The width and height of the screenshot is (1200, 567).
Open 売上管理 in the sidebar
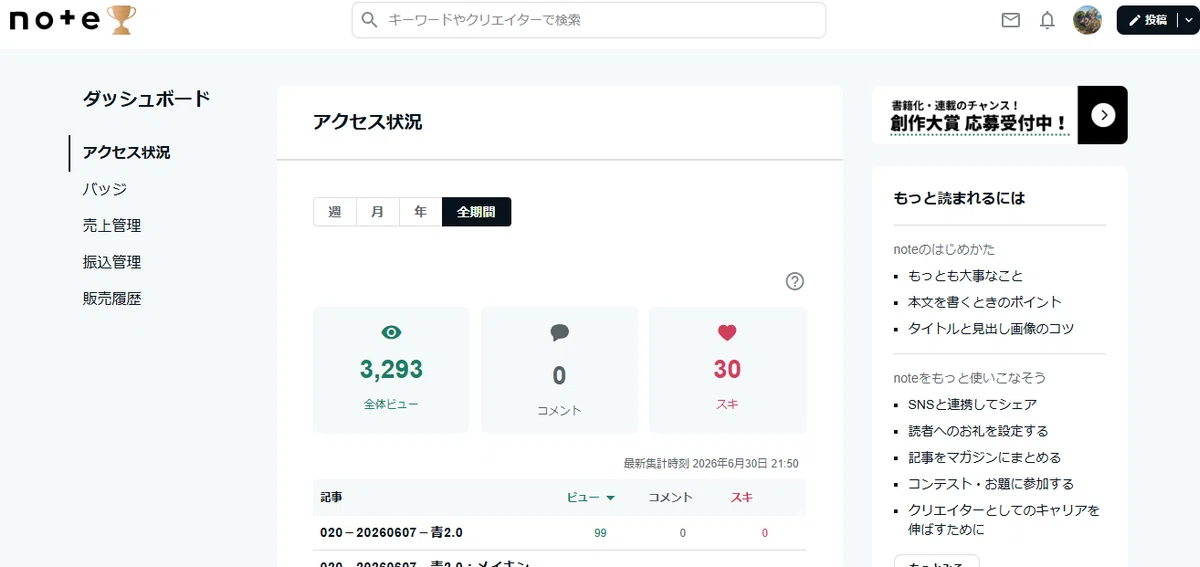[112, 226]
